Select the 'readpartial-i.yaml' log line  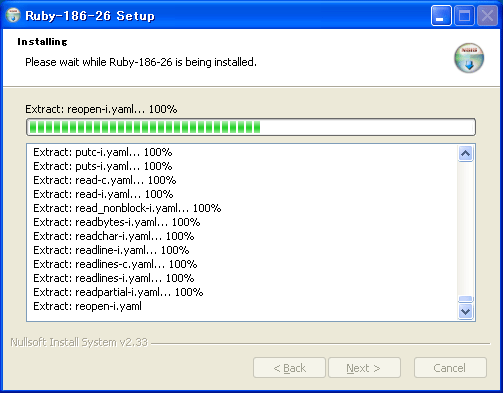[118, 292]
